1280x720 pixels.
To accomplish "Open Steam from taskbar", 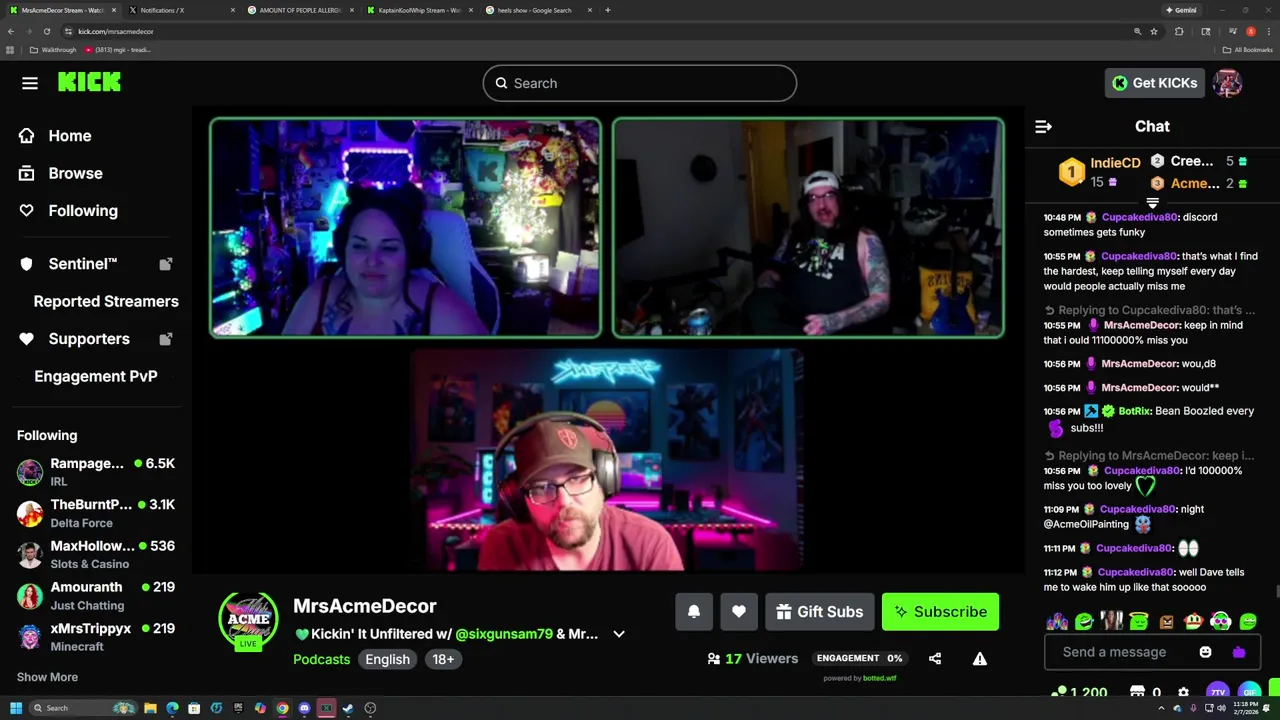I will (348, 708).
